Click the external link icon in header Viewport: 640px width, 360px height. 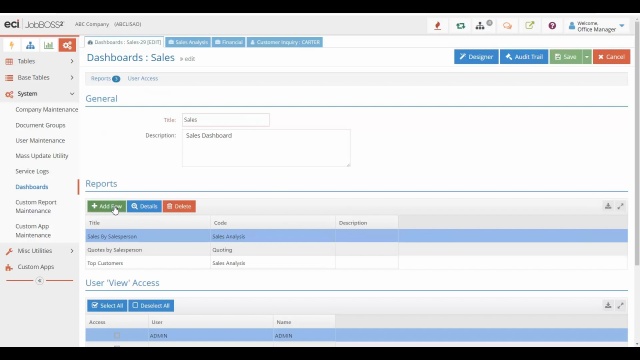pyautogui.click(x=529, y=25)
